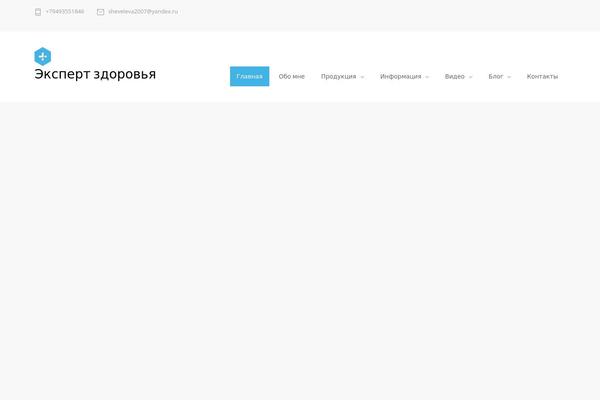The height and width of the screenshot is (400, 600).
Task: Go to the Главная menu item
Action: pos(249,76)
